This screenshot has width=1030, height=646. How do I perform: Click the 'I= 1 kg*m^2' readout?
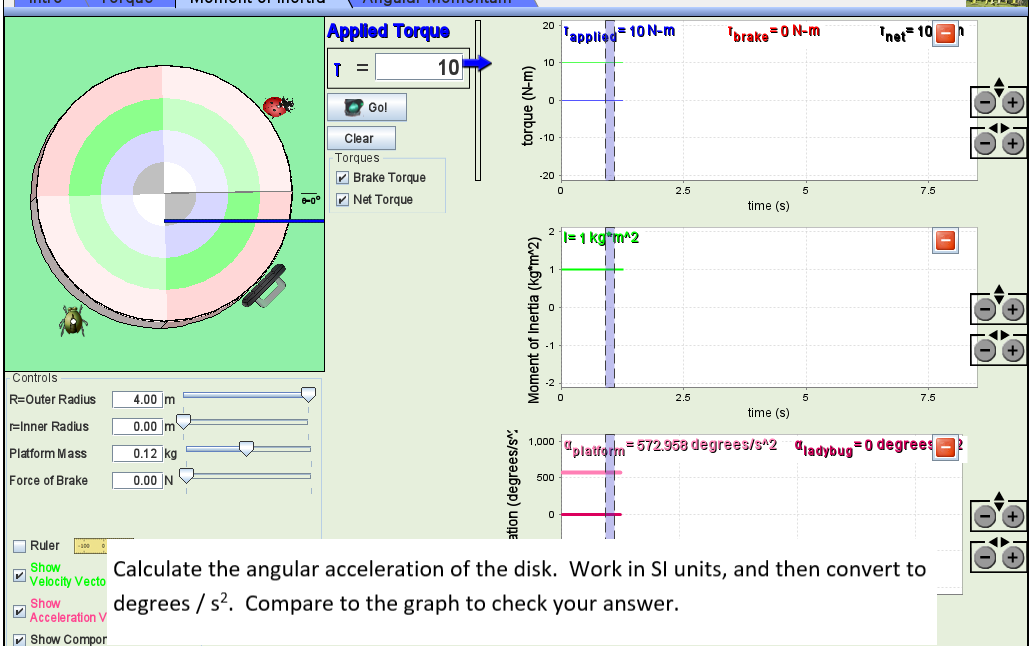pyautogui.click(x=601, y=238)
